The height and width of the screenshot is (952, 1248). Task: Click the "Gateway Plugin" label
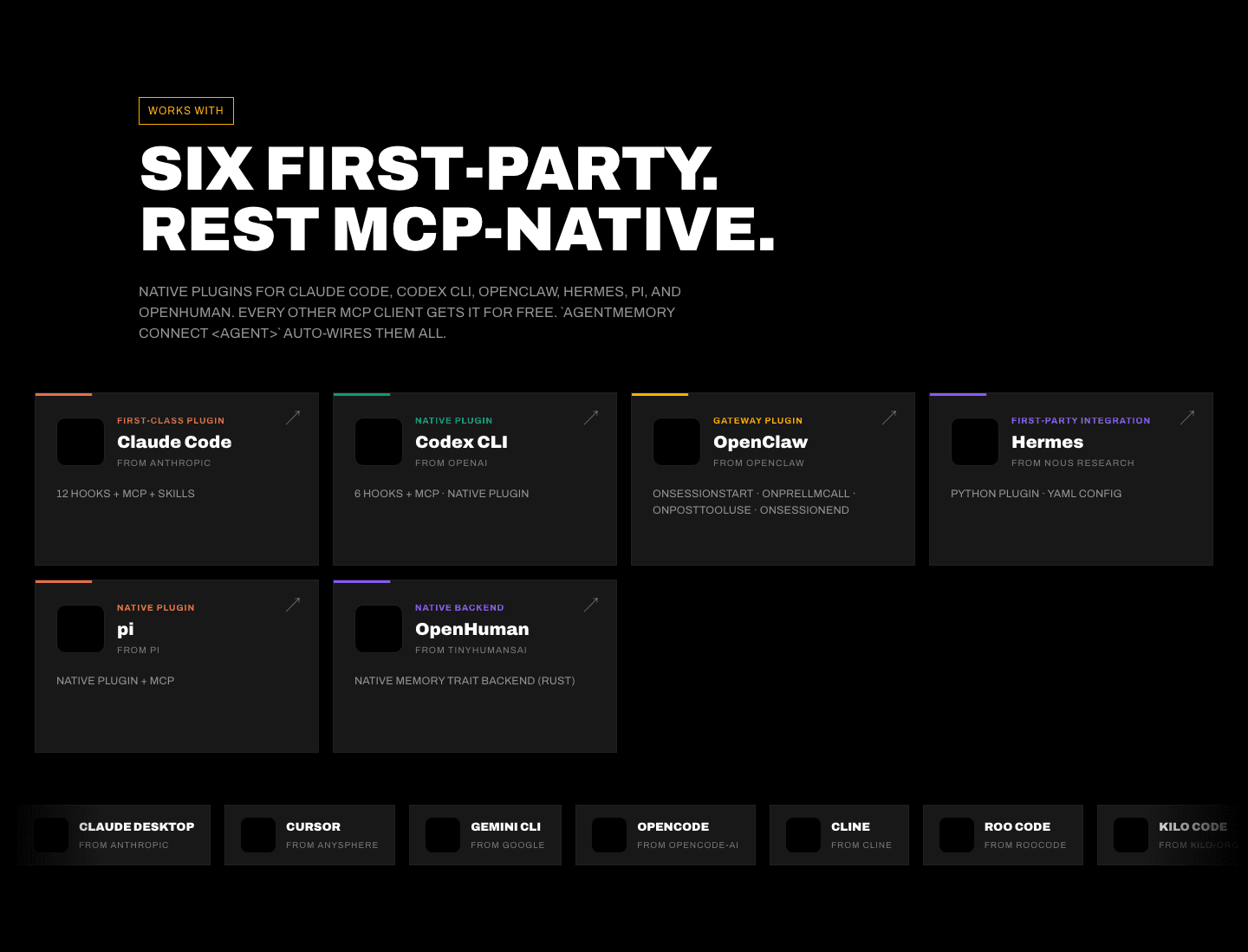tap(757, 421)
